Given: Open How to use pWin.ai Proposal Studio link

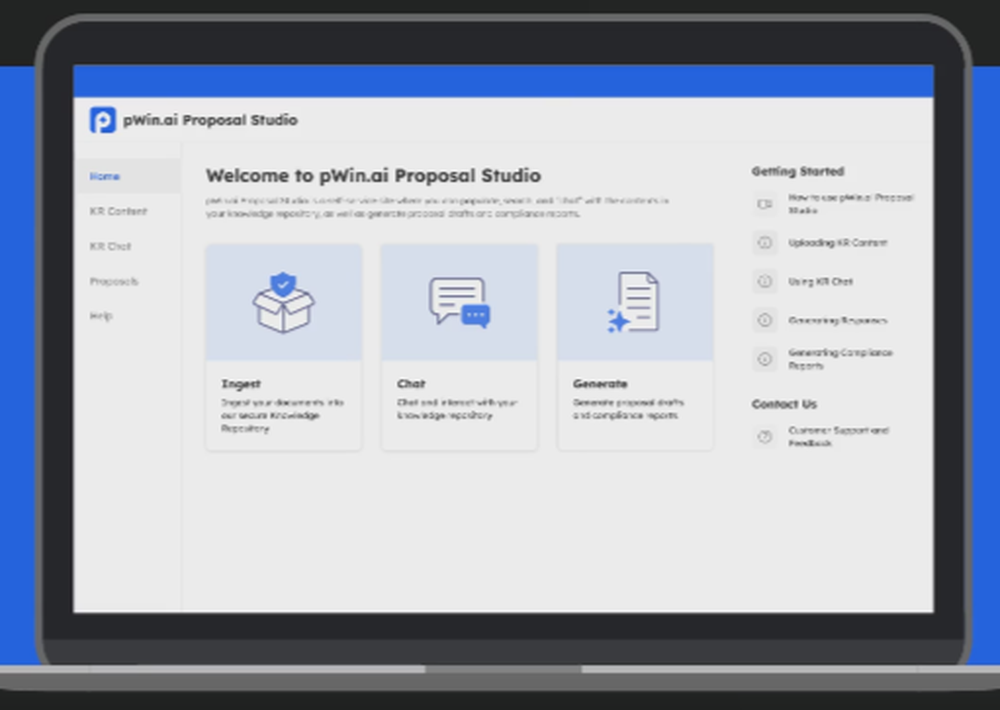Looking at the screenshot, I should coord(851,203).
